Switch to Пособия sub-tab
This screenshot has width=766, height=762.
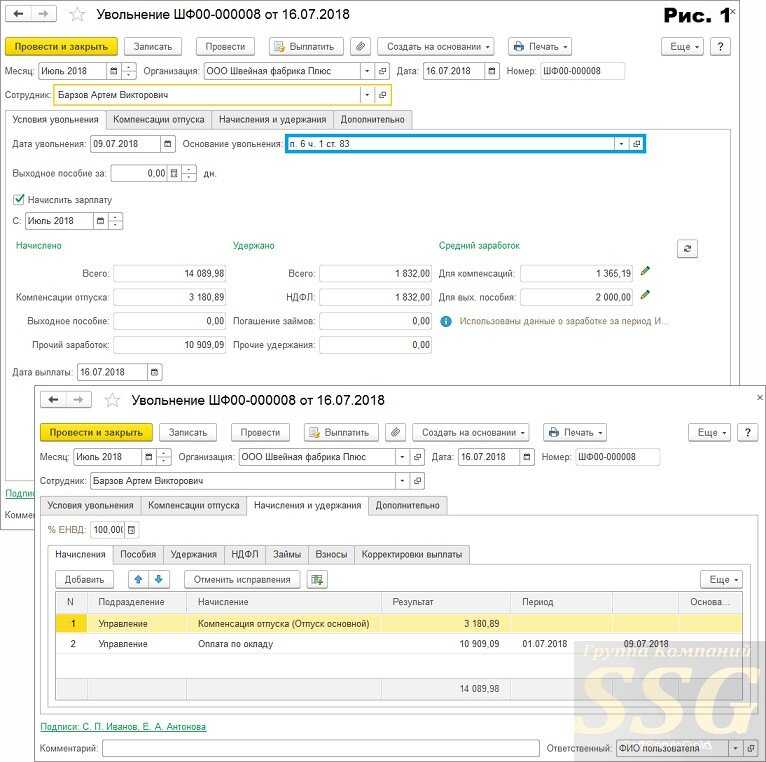click(x=138, y=554)
